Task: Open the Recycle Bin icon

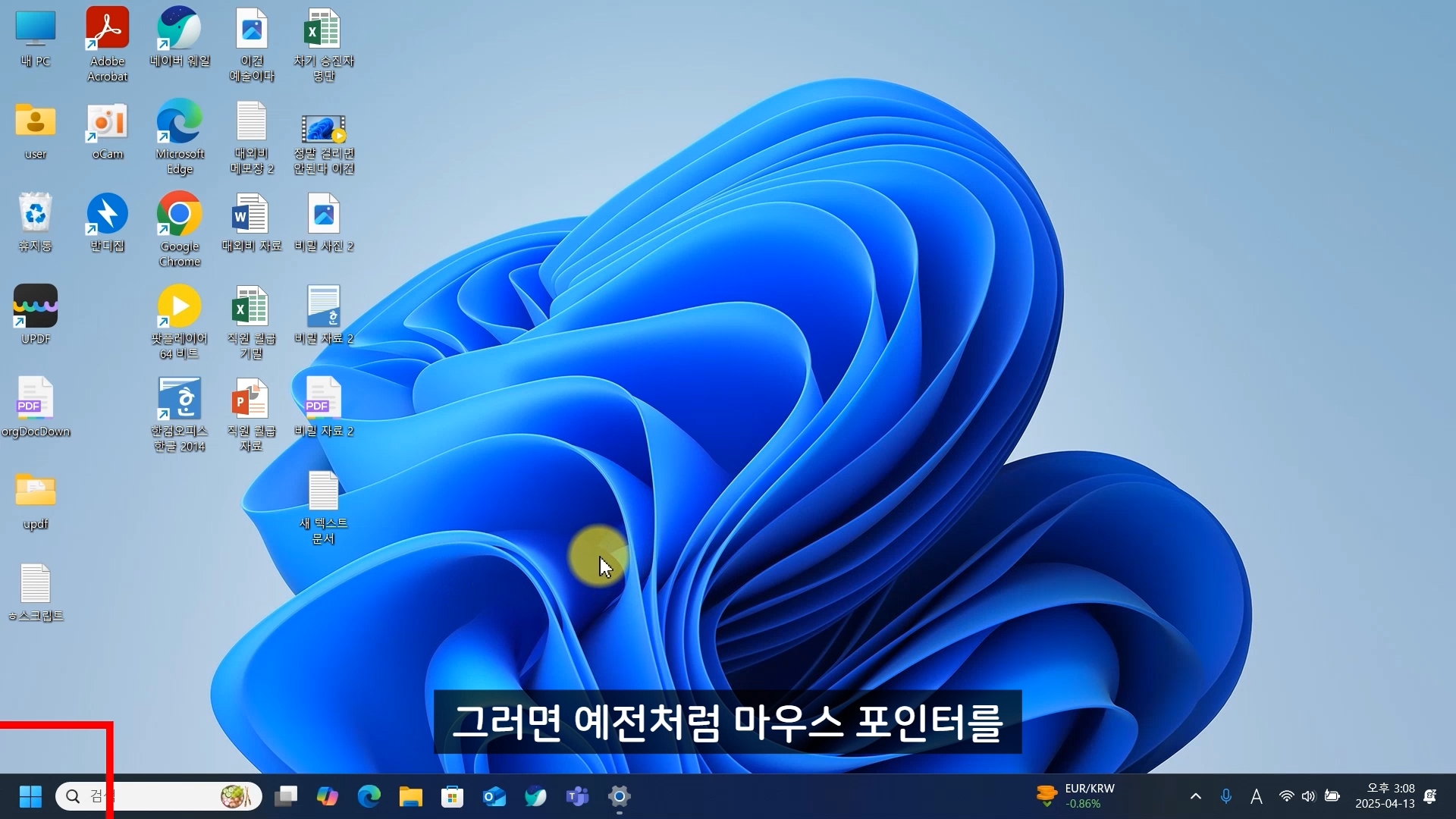Action: pos(36,215)
